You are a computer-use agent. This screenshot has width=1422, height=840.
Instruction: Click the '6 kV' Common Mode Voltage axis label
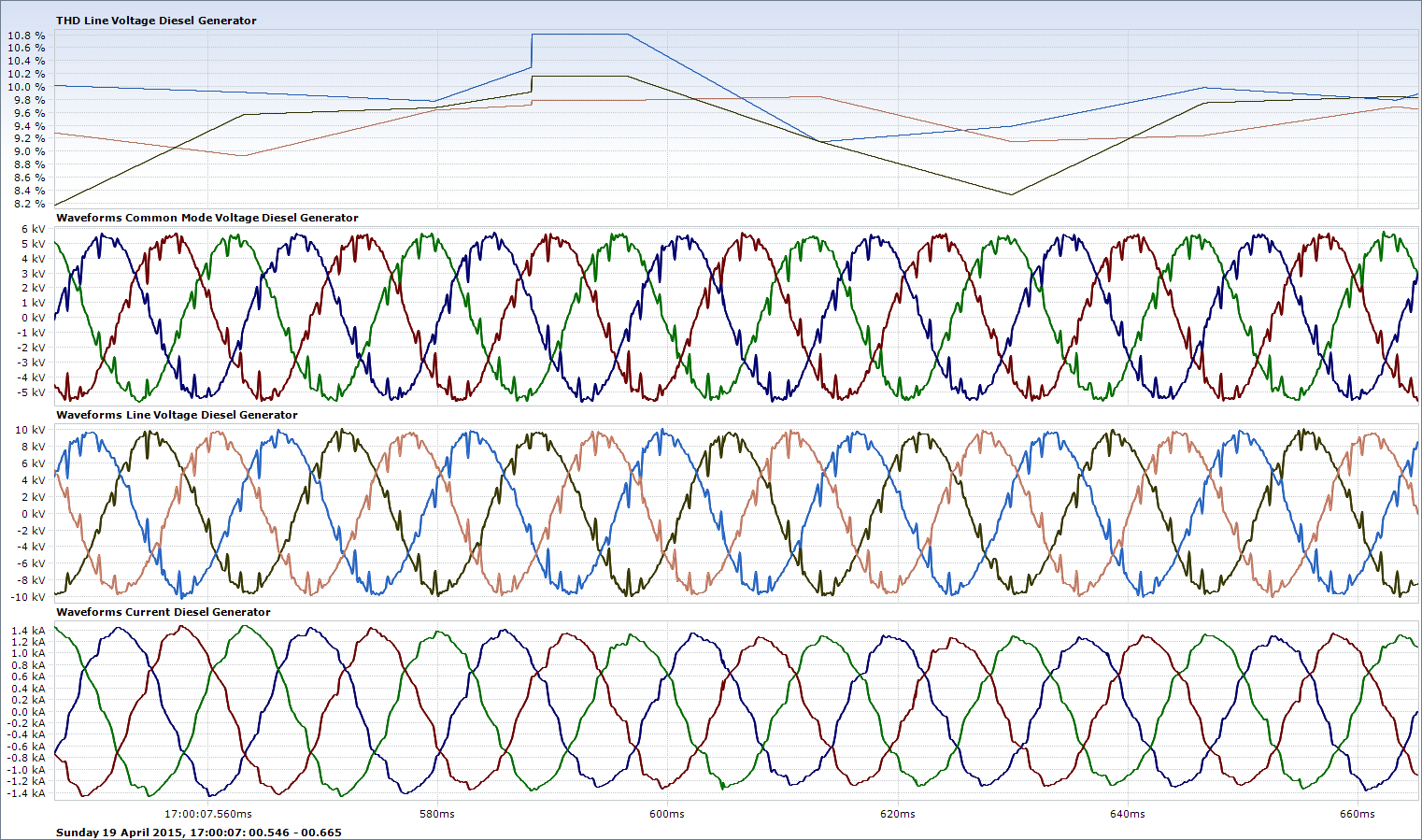34,229
